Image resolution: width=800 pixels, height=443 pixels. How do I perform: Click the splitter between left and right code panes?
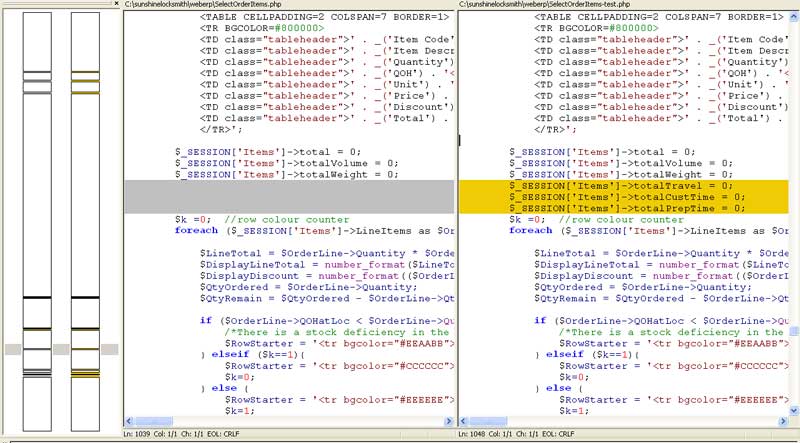[458, 220]
